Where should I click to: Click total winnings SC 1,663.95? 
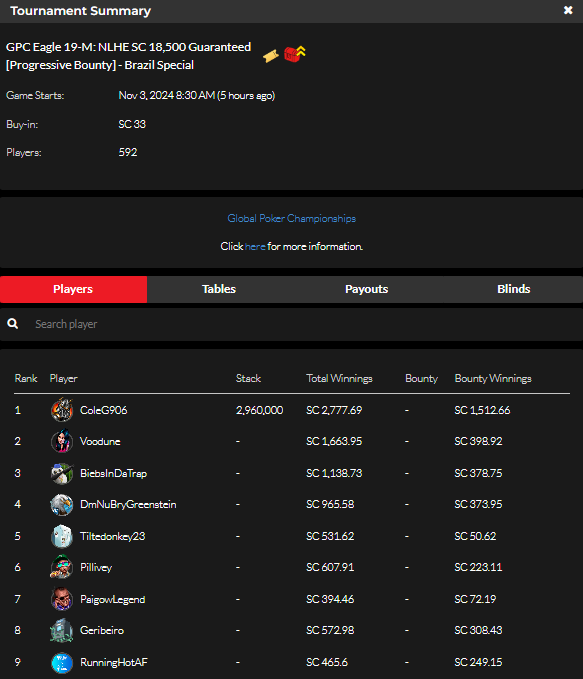click(334, 441)
